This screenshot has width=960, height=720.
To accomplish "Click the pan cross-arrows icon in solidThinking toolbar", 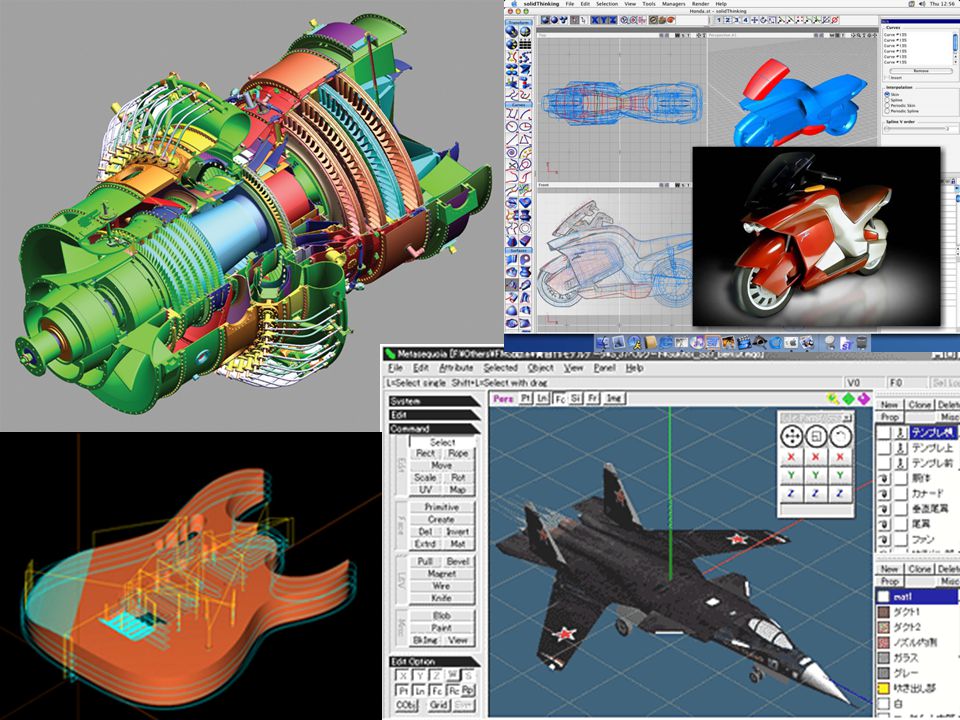I will [x=754, y=20].
